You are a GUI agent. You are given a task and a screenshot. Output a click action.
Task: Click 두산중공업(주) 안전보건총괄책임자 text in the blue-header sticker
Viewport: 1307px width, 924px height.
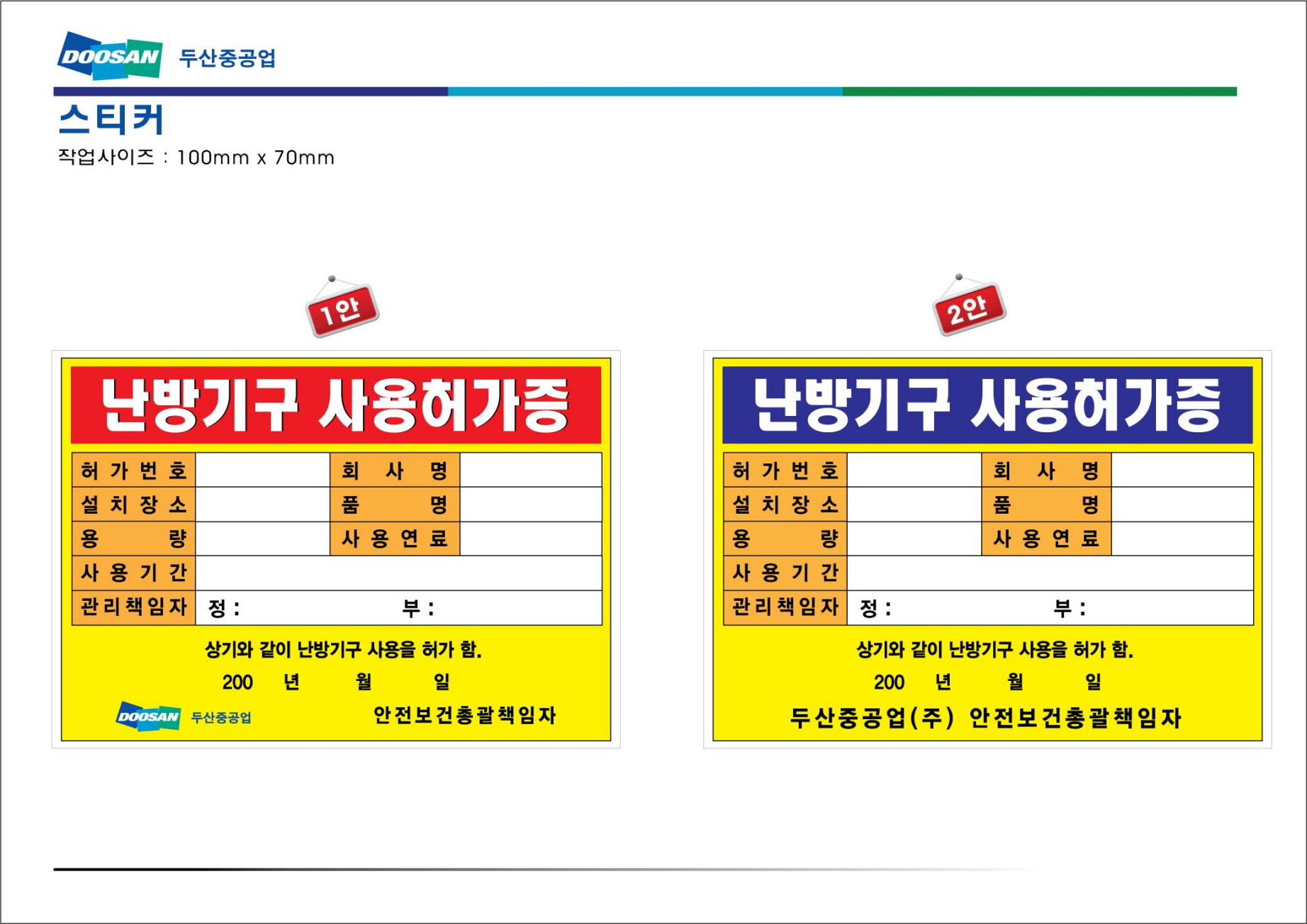pyautogui.click(x=985, y=718)
